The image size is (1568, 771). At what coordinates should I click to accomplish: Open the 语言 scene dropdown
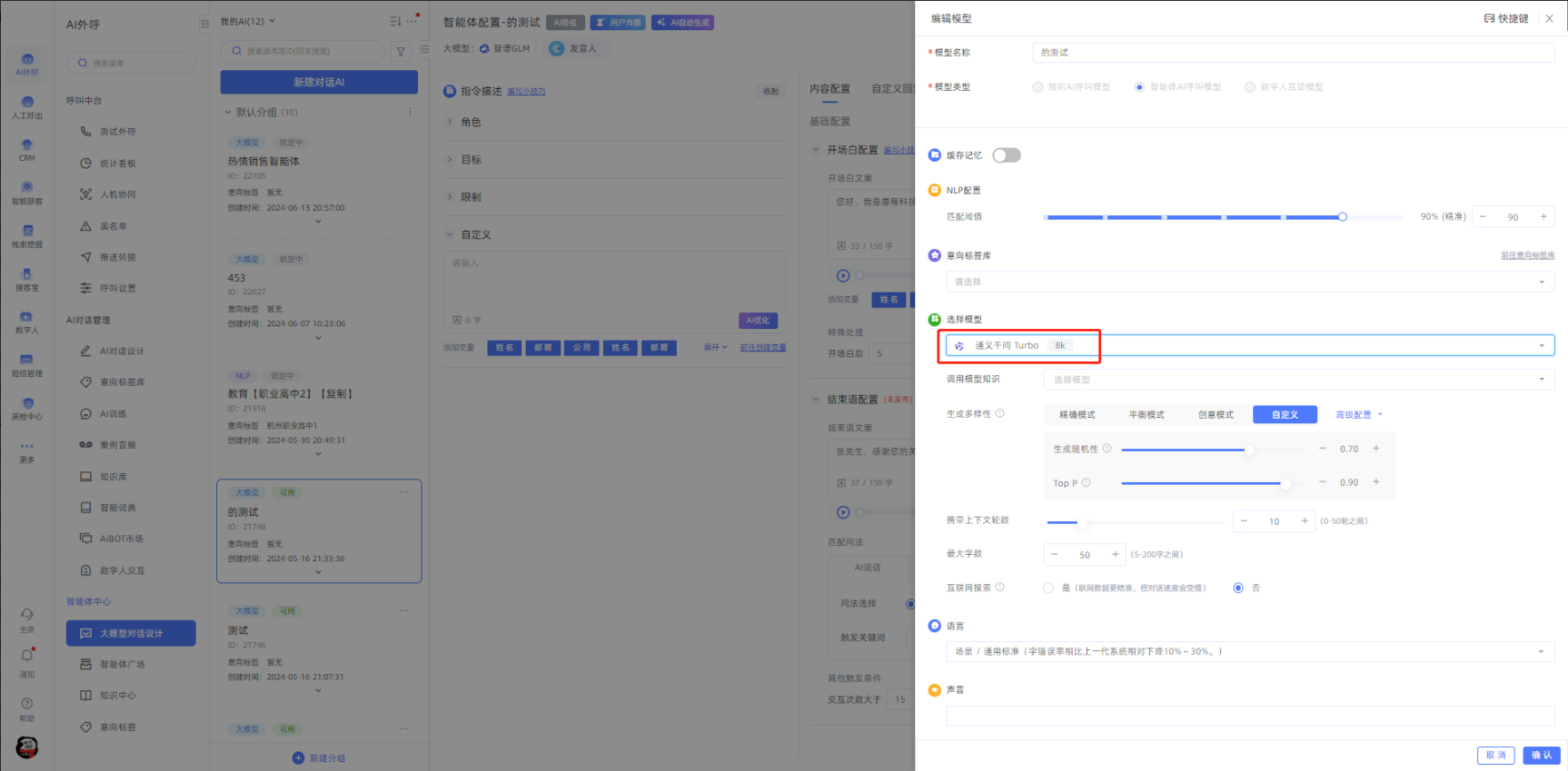tap(1250, 652)
